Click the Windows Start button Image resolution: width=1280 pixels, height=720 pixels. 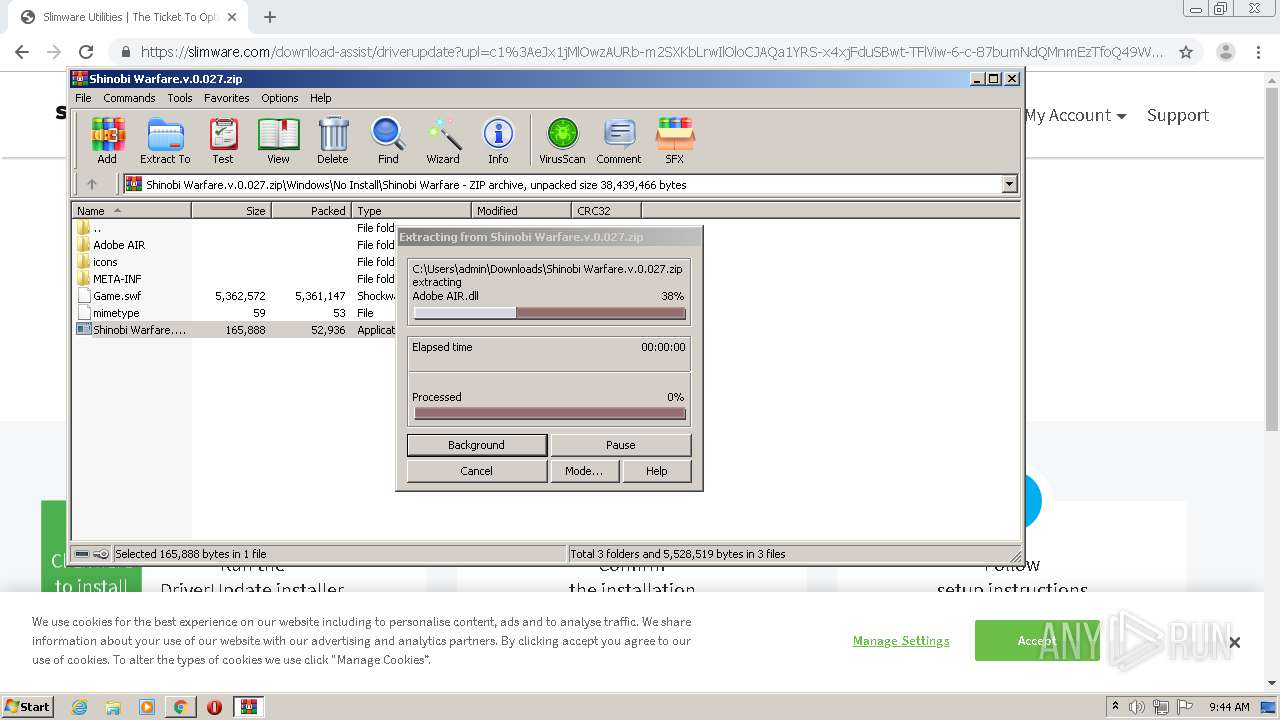click(x=28, y=707)
